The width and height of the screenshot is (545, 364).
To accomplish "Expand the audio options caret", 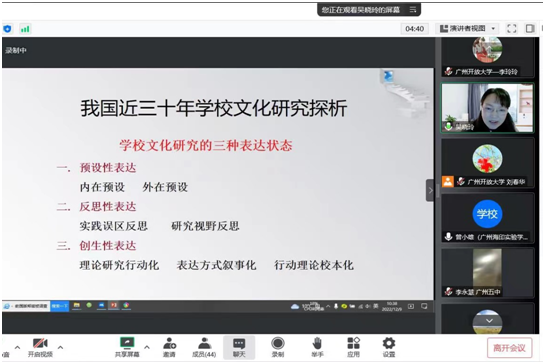I will click(x=17, y=347).
